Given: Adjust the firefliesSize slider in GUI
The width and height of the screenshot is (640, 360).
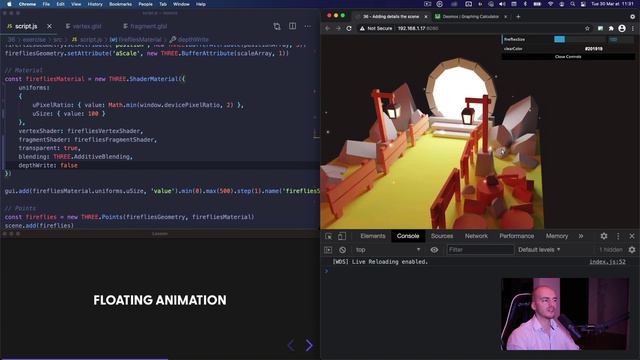Looking at the screenshot, I should 580,39.
